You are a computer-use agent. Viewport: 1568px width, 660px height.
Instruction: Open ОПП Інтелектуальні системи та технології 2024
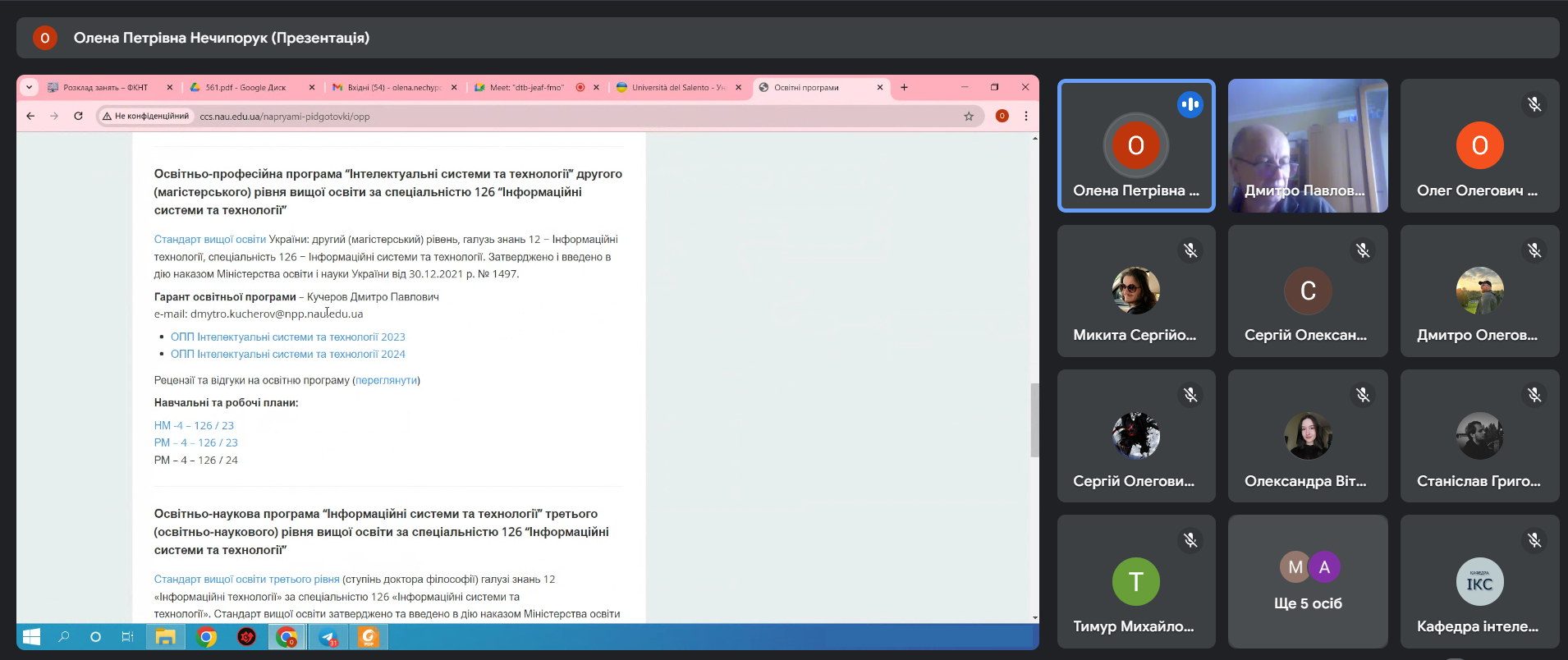point(288,354)
